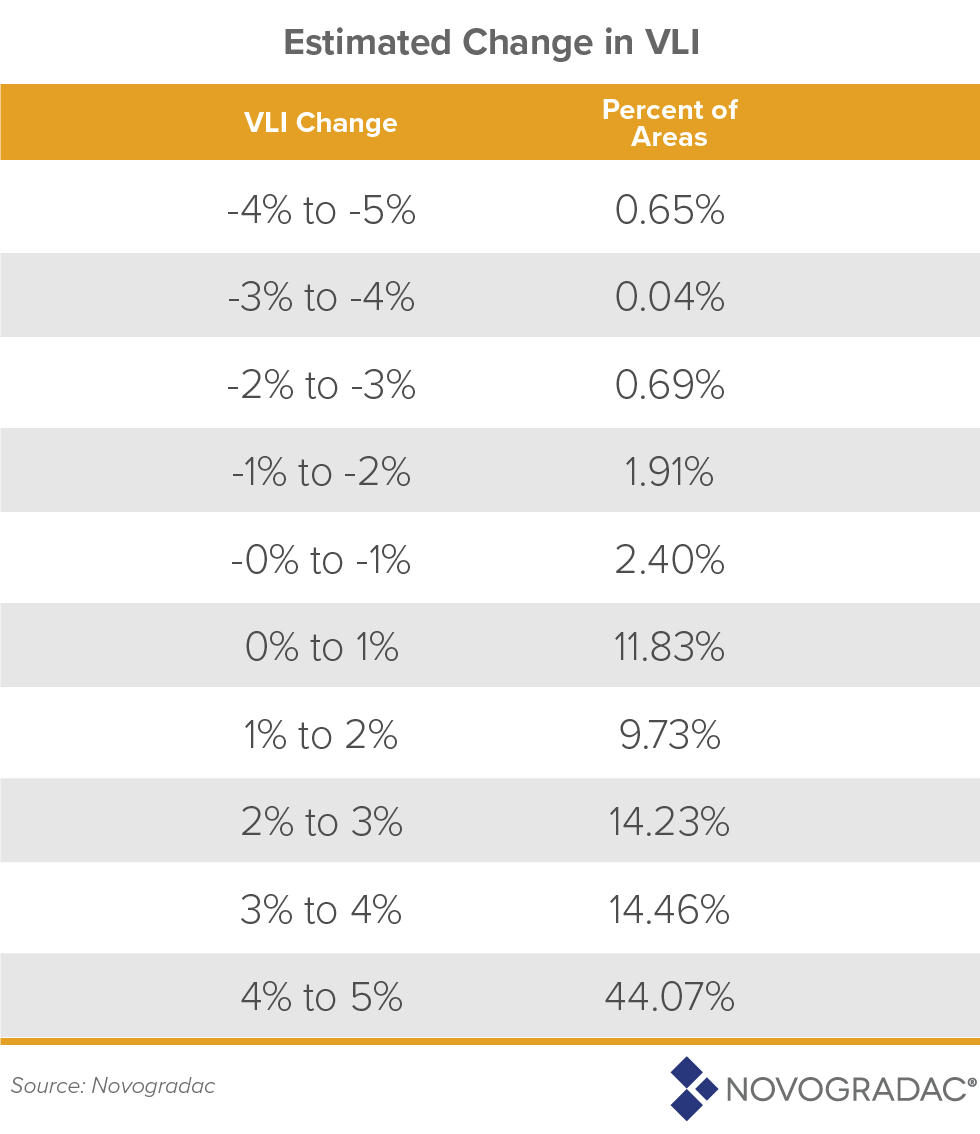Select the 0.65% value cell
This screenshot has height=1134, width=980.
(669, 211)
